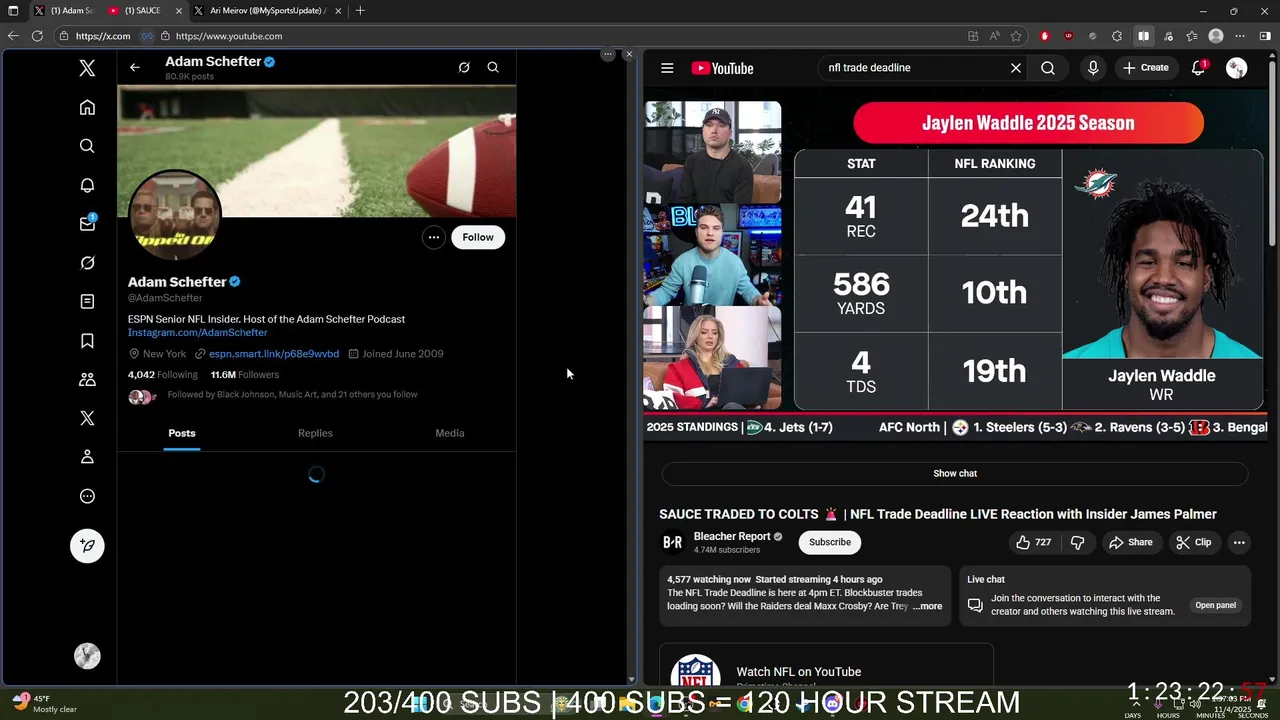Click the YouTube search magnifier button

tap(1048, 68)
